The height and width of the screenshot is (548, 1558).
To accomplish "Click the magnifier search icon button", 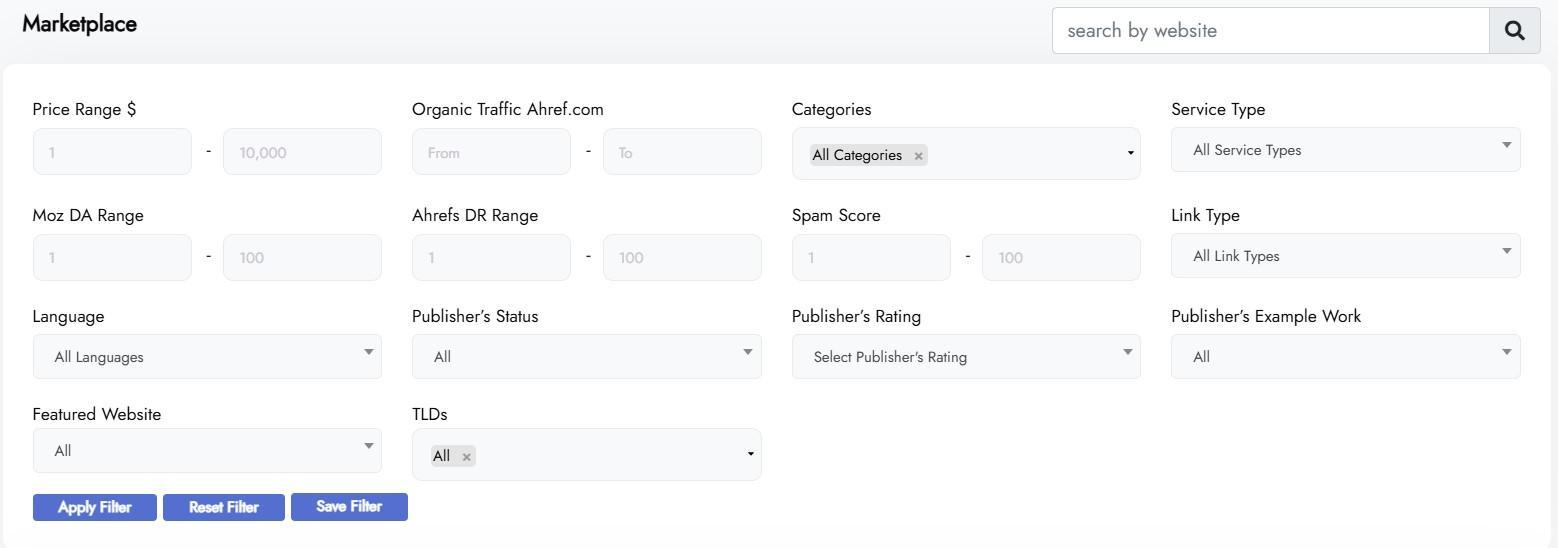I will 1514,31.
